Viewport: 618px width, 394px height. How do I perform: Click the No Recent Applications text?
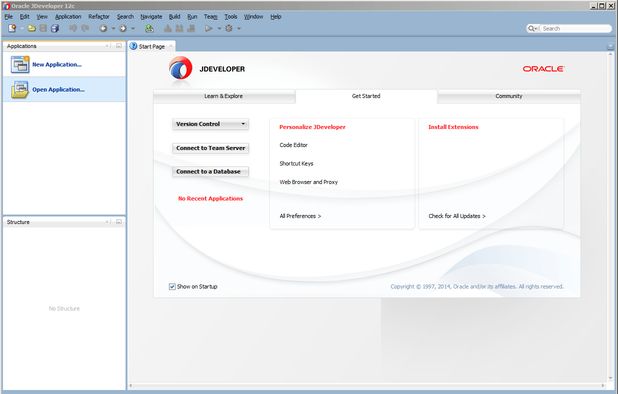(x=210, y=199)
